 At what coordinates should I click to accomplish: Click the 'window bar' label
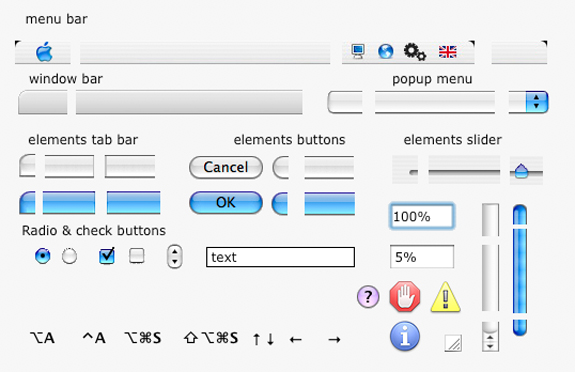pos(66,79)
